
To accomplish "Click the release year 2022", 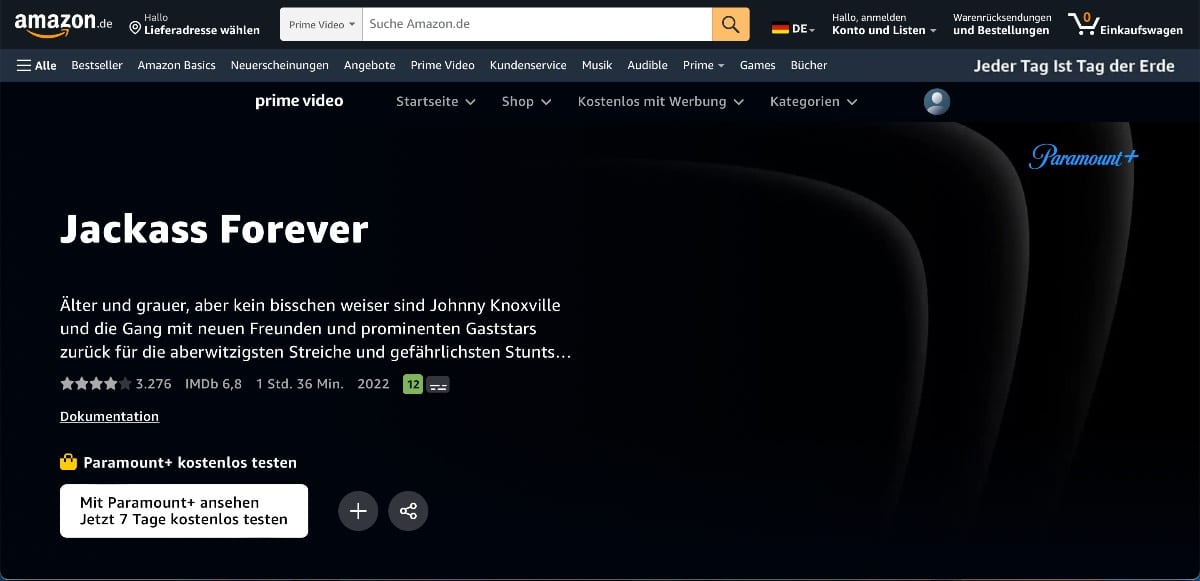I will point(373,384).
